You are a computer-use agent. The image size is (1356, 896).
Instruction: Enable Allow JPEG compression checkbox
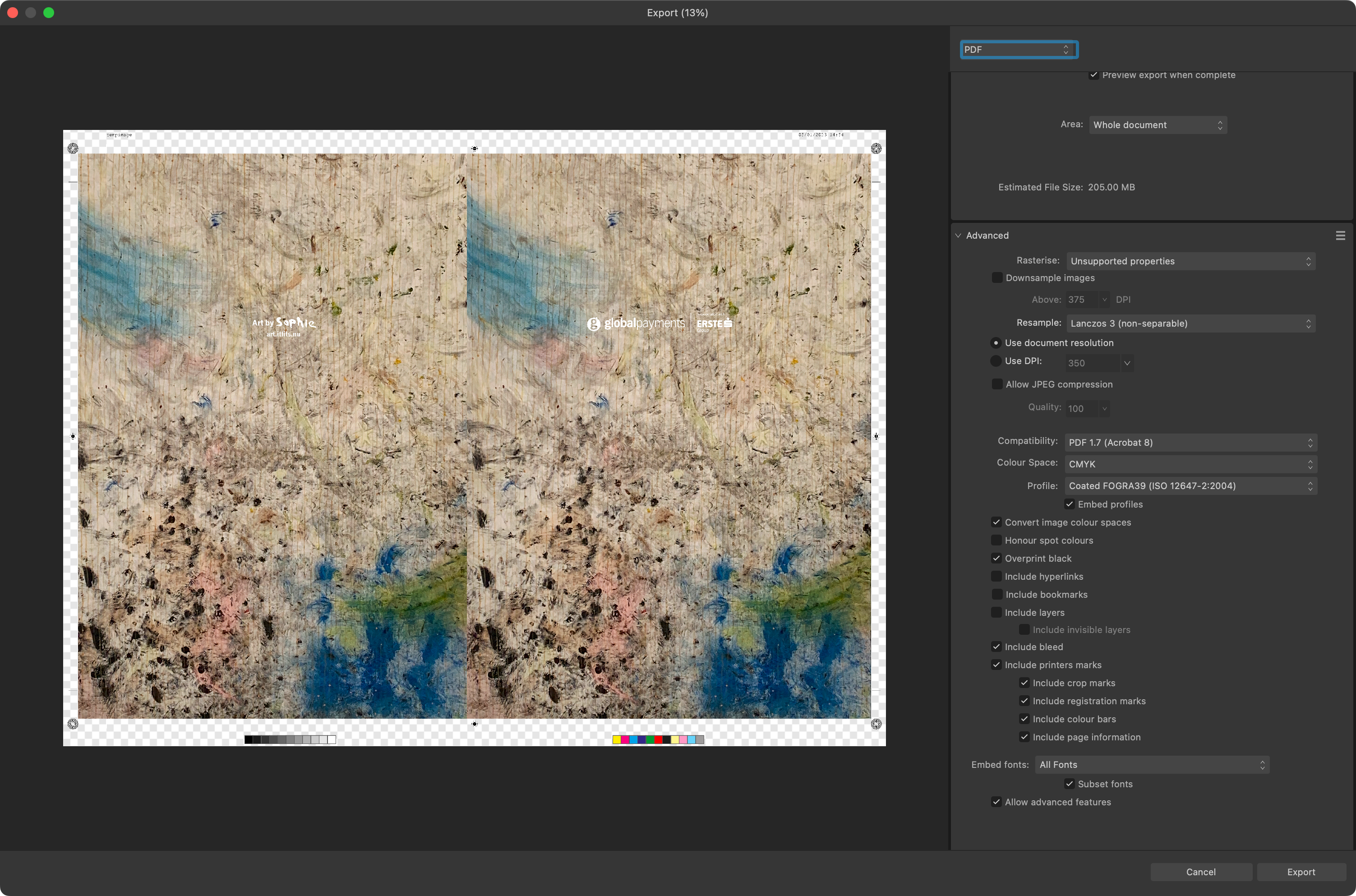[x=997, y=384]
